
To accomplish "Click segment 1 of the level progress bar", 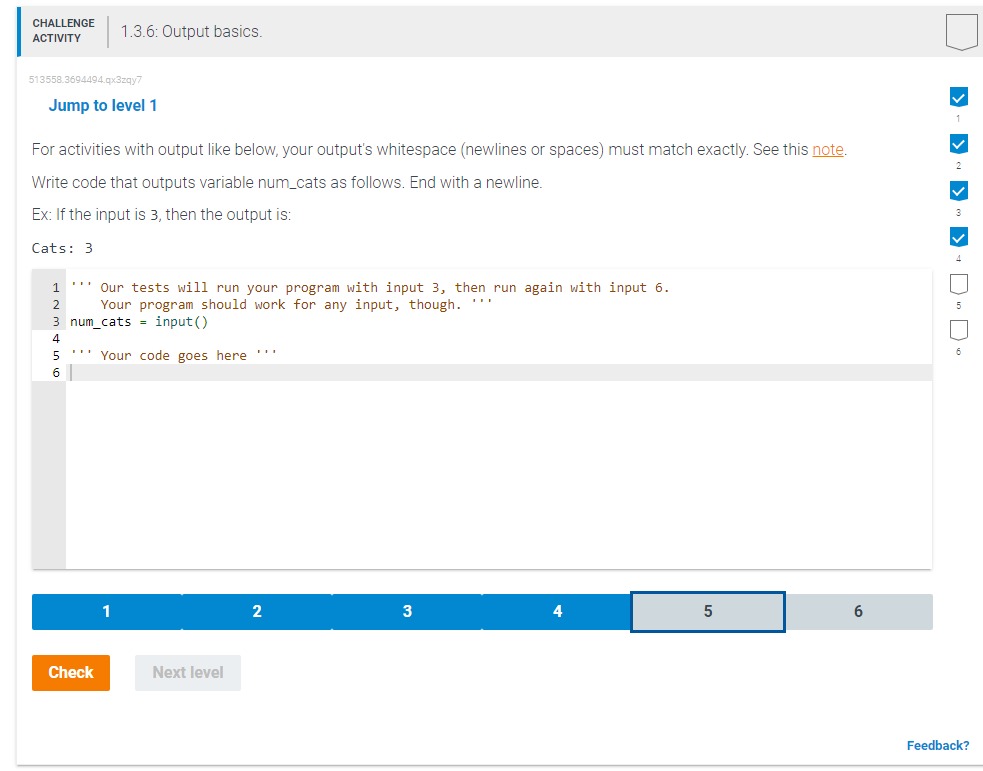I will pyautogui.click(x=106, y=611).
